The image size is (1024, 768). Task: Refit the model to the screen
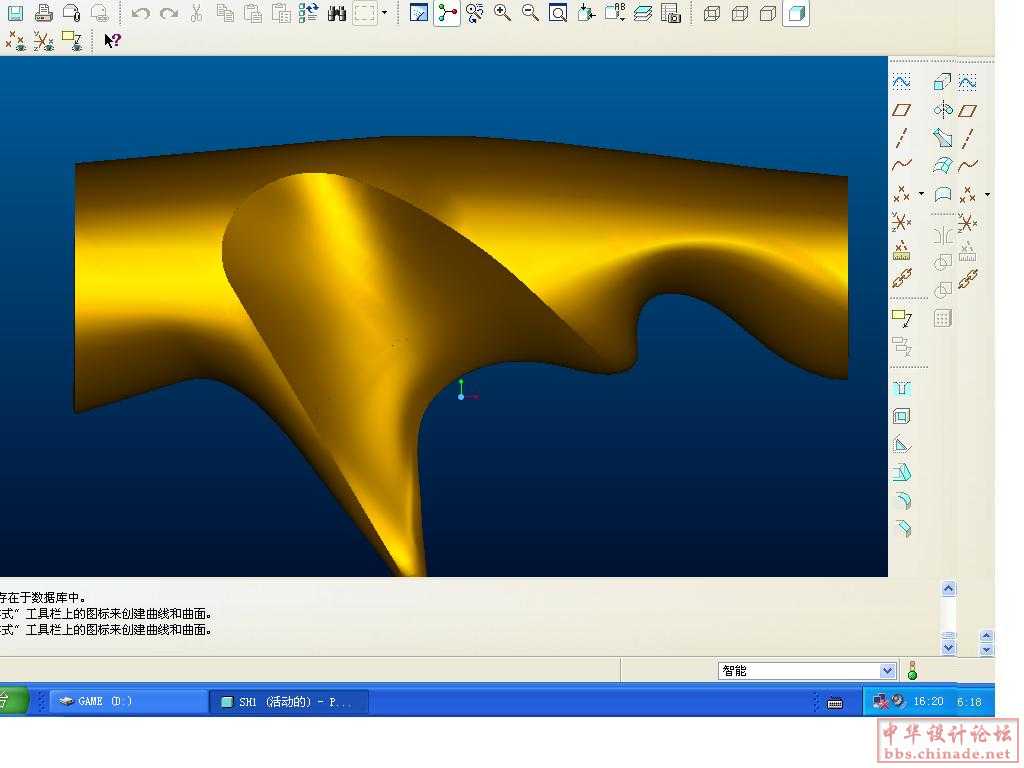558,12
